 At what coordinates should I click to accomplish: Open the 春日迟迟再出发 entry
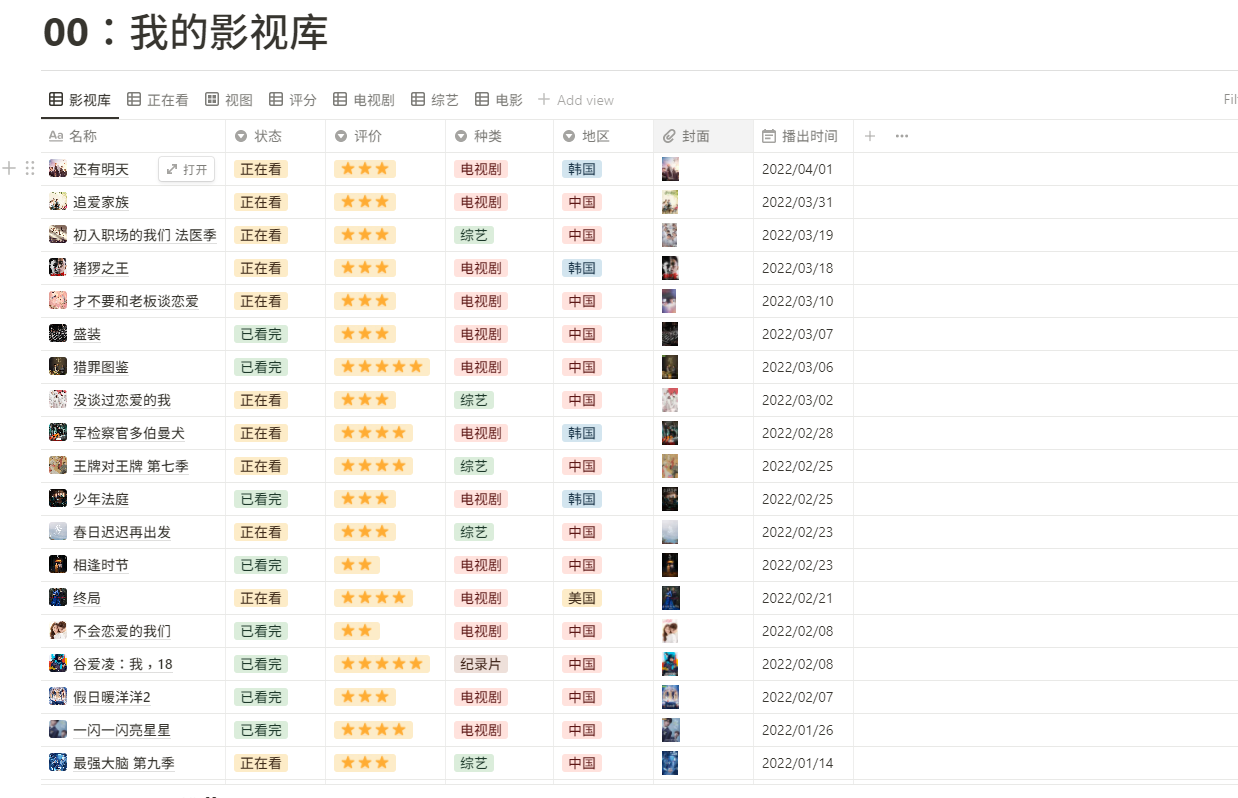[122, 532]
